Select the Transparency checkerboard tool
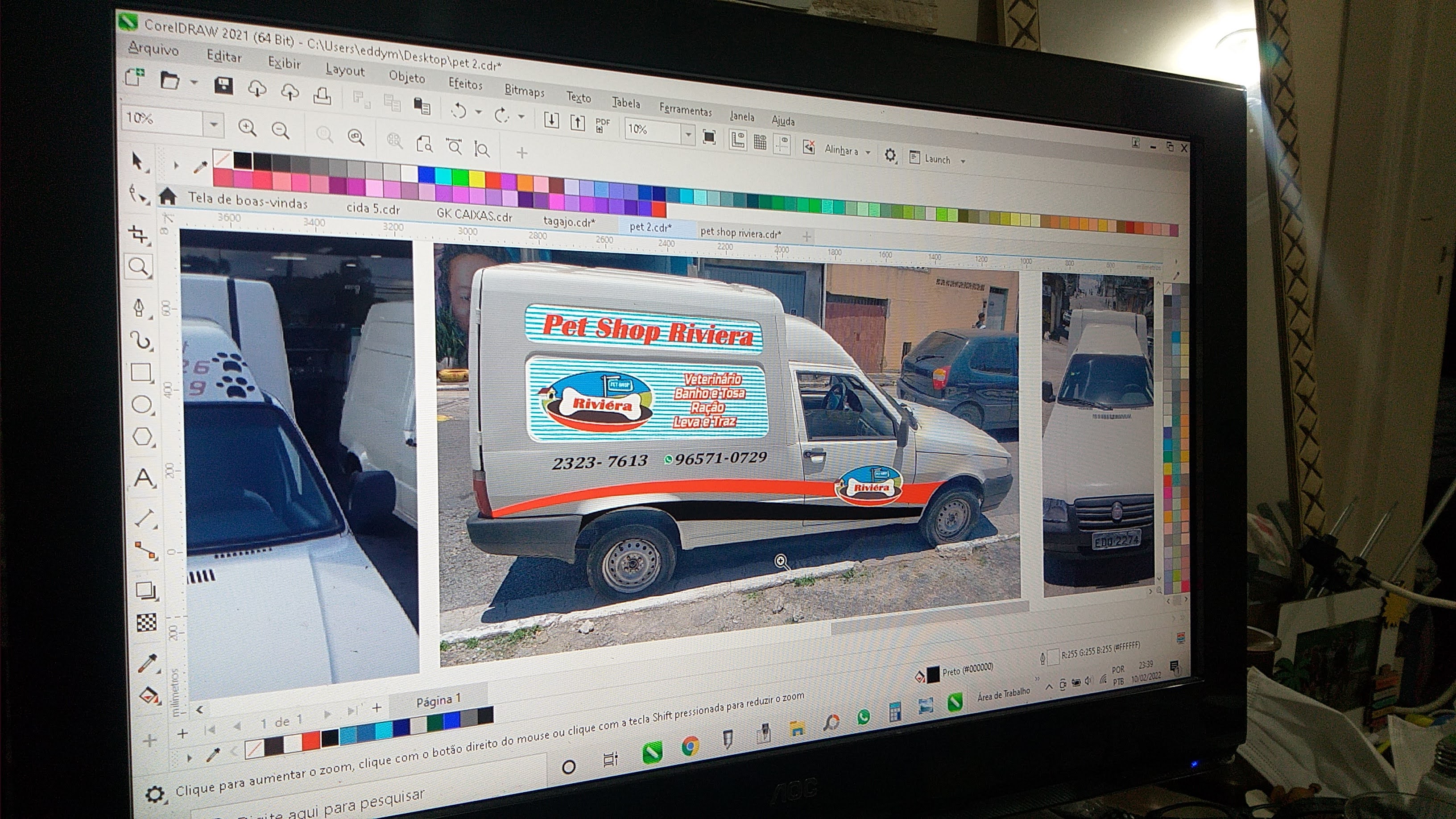1456x819 pixels. pyautogui.click(x=146, y=622)
